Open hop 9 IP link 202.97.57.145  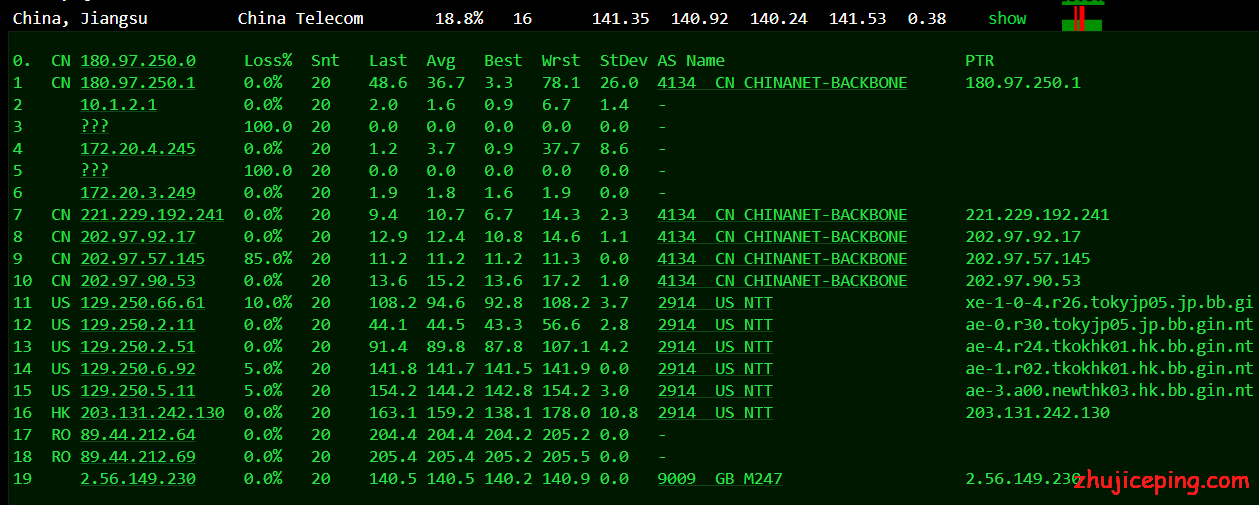pyautogui.click(x=143, y=259)
